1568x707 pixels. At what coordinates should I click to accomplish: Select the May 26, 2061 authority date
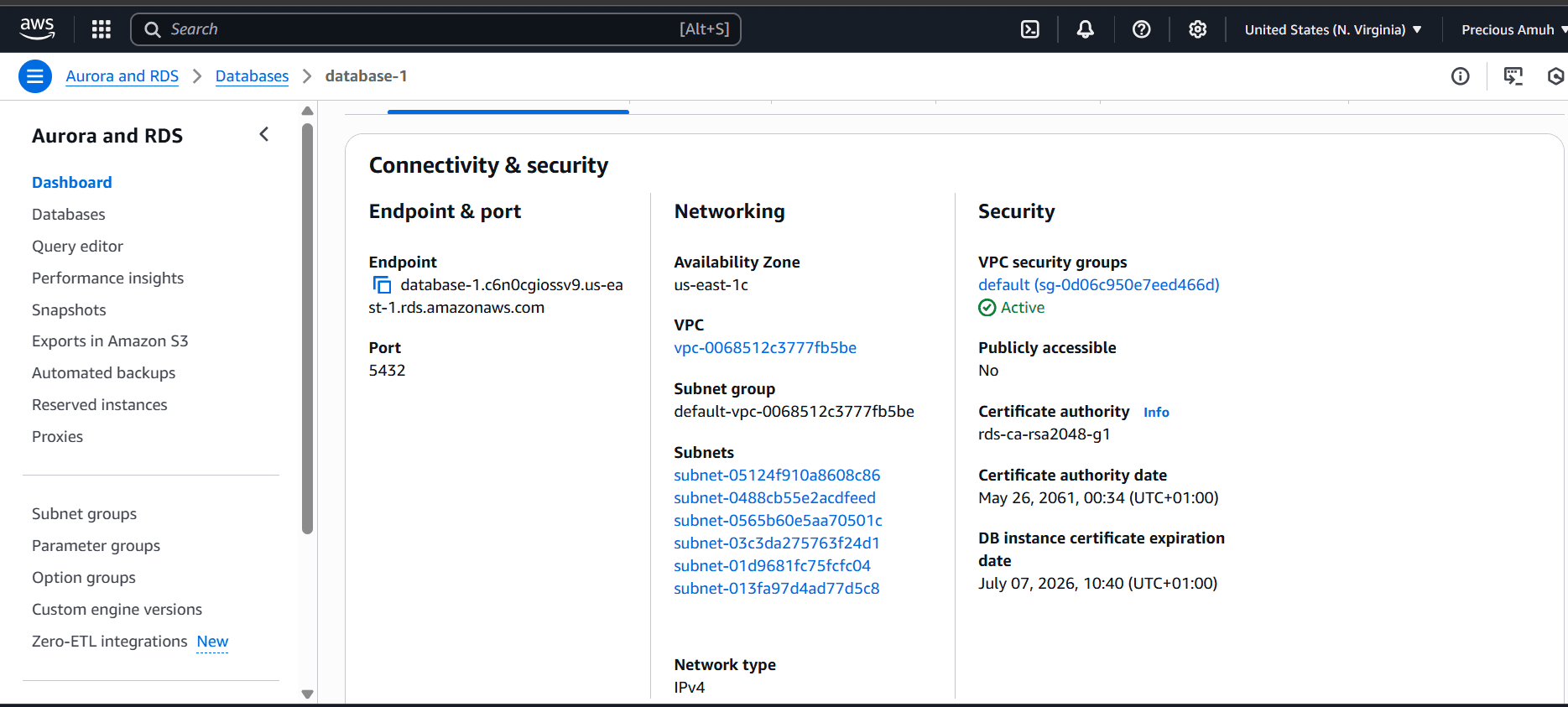[1098, 498]
